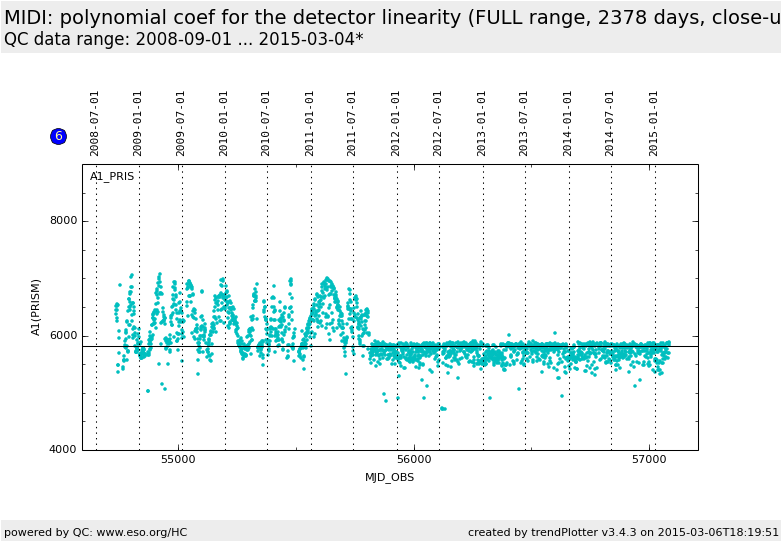Click the 56000 x-axis tick label
Screen dimensions: 782x542
pyautogui.click(x=414, y=460)
